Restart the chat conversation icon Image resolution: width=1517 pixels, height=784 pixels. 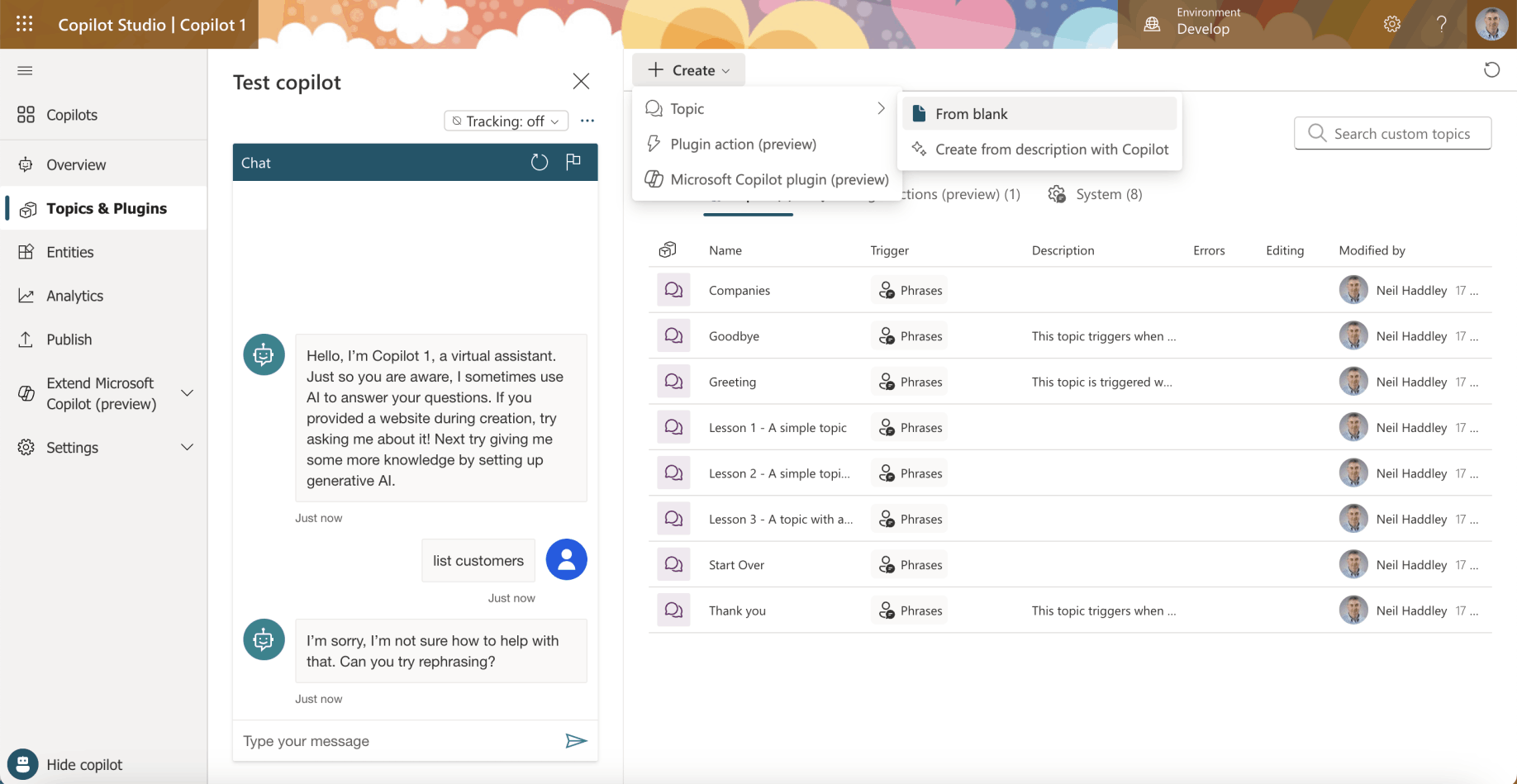[x=539, y=163]
